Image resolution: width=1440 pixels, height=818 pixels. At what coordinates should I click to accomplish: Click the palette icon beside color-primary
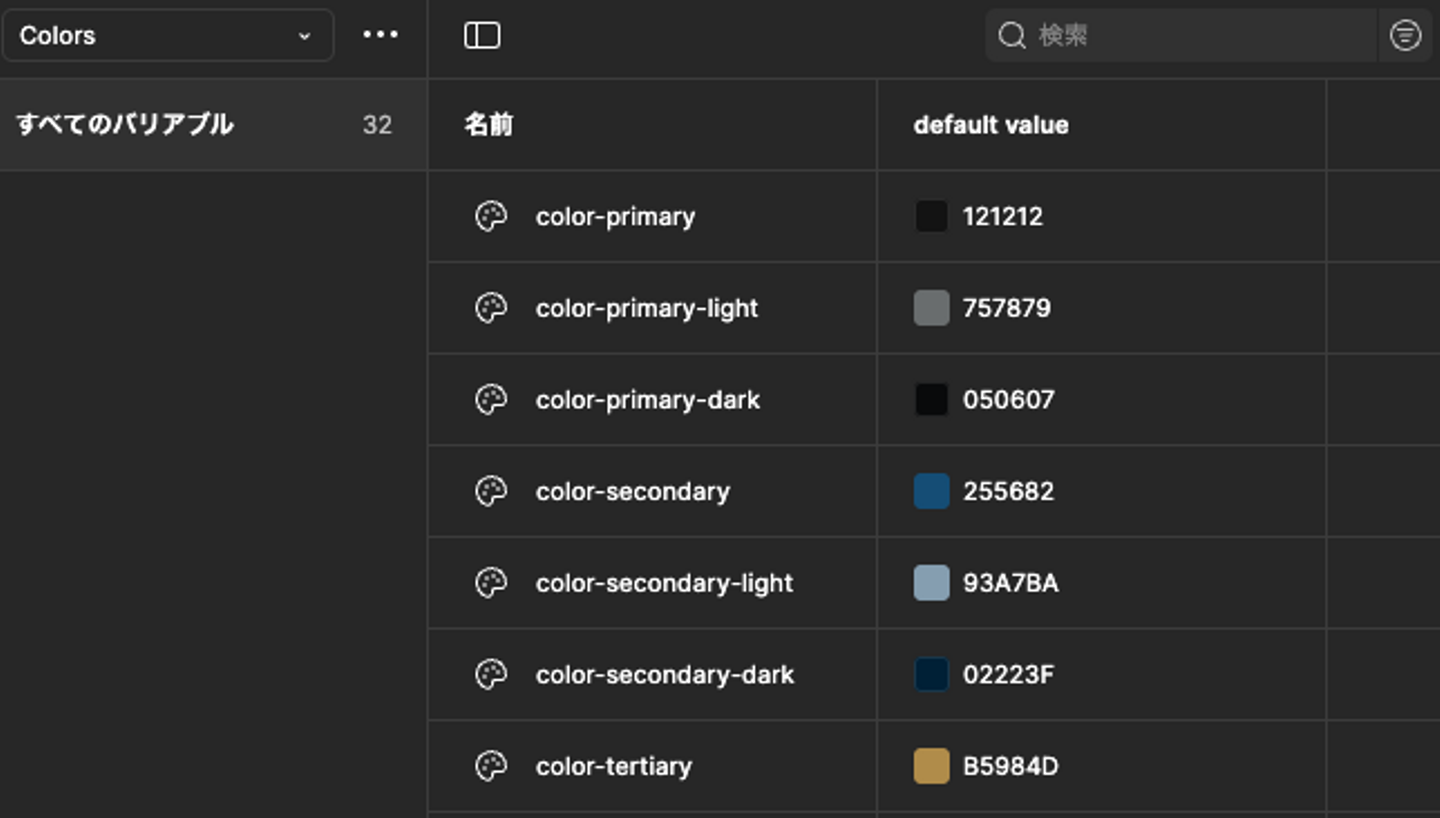(491, 216)
